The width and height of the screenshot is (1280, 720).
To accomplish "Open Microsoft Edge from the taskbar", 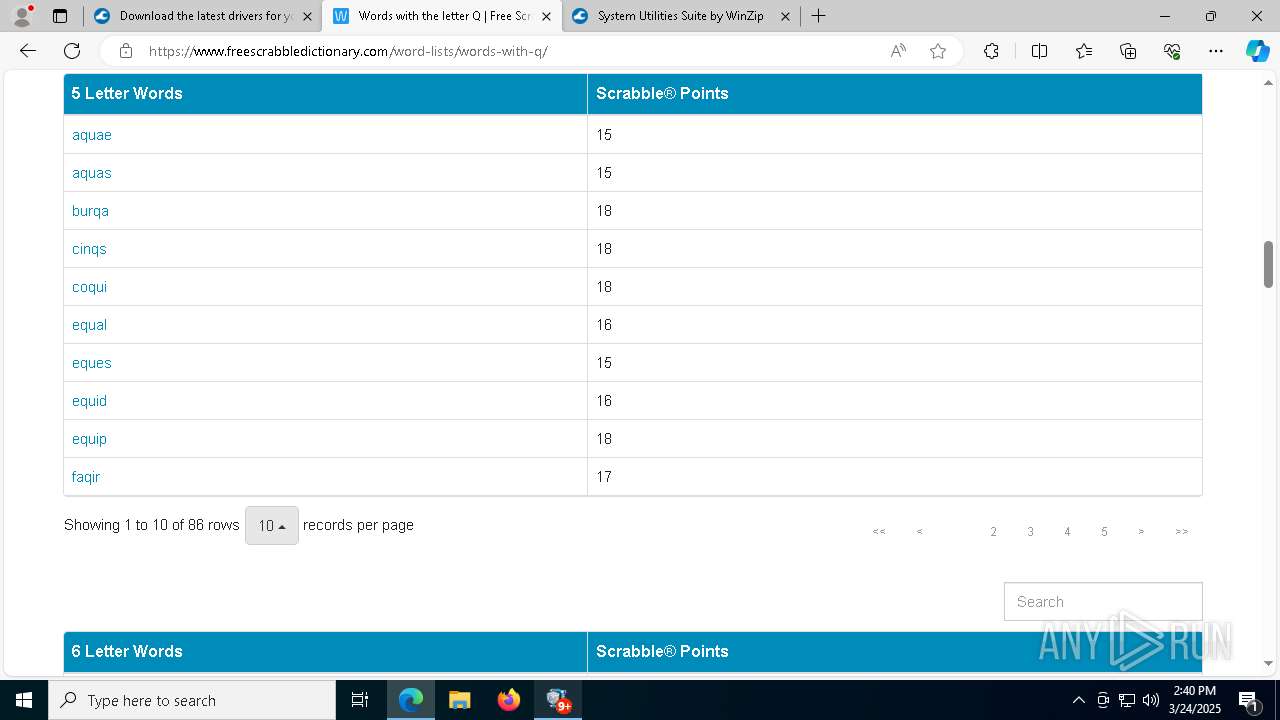I will (x=411, y=700).
